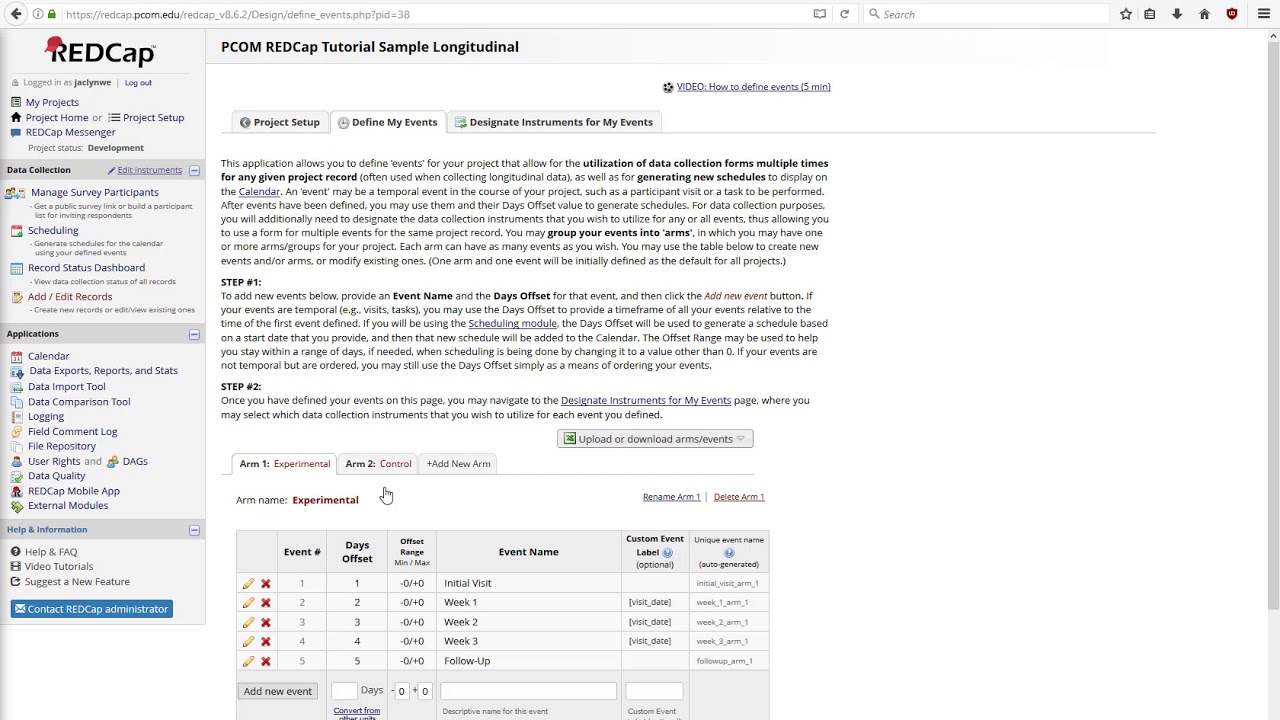Open the How to define events video link
1280x720 pixels.
(753, 87)
